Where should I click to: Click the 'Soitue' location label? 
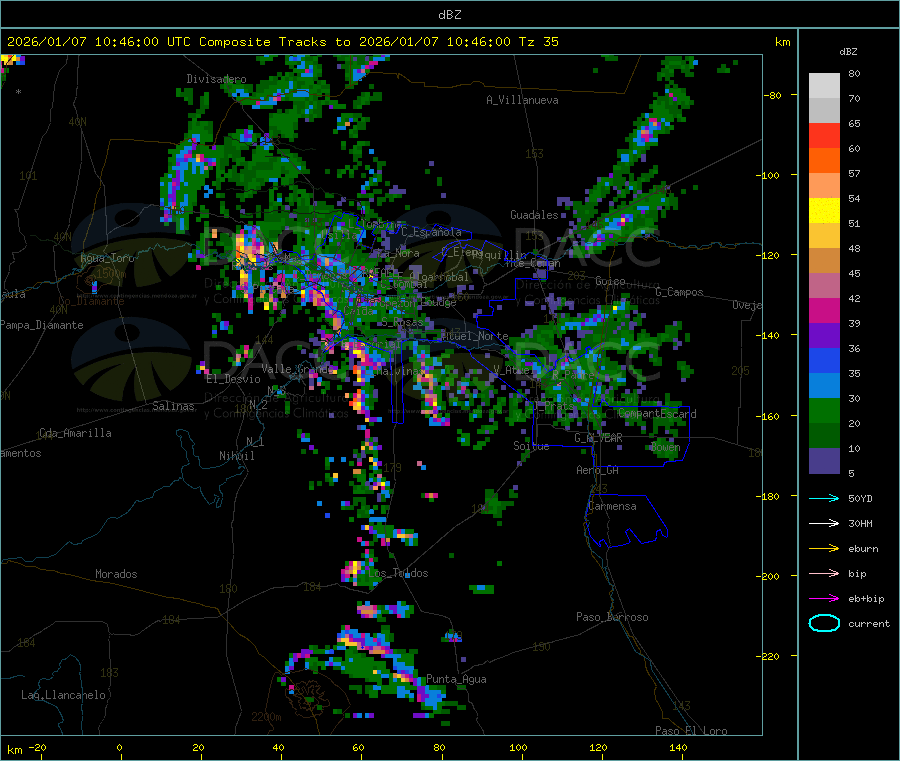pos(531,446)
